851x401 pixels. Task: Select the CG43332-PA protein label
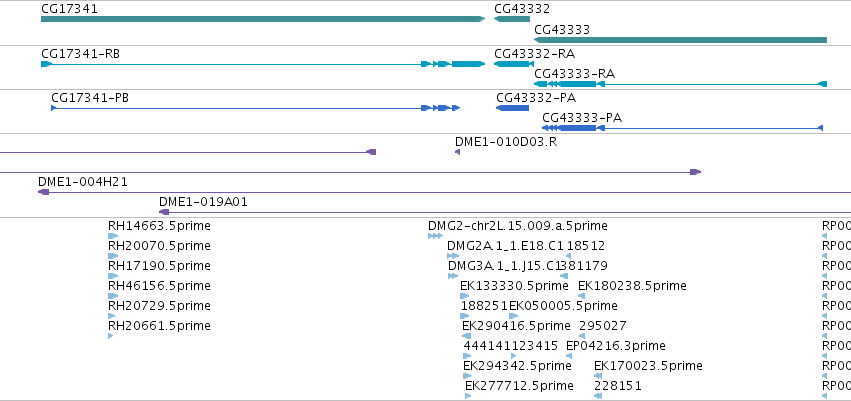tap(536, 98)
